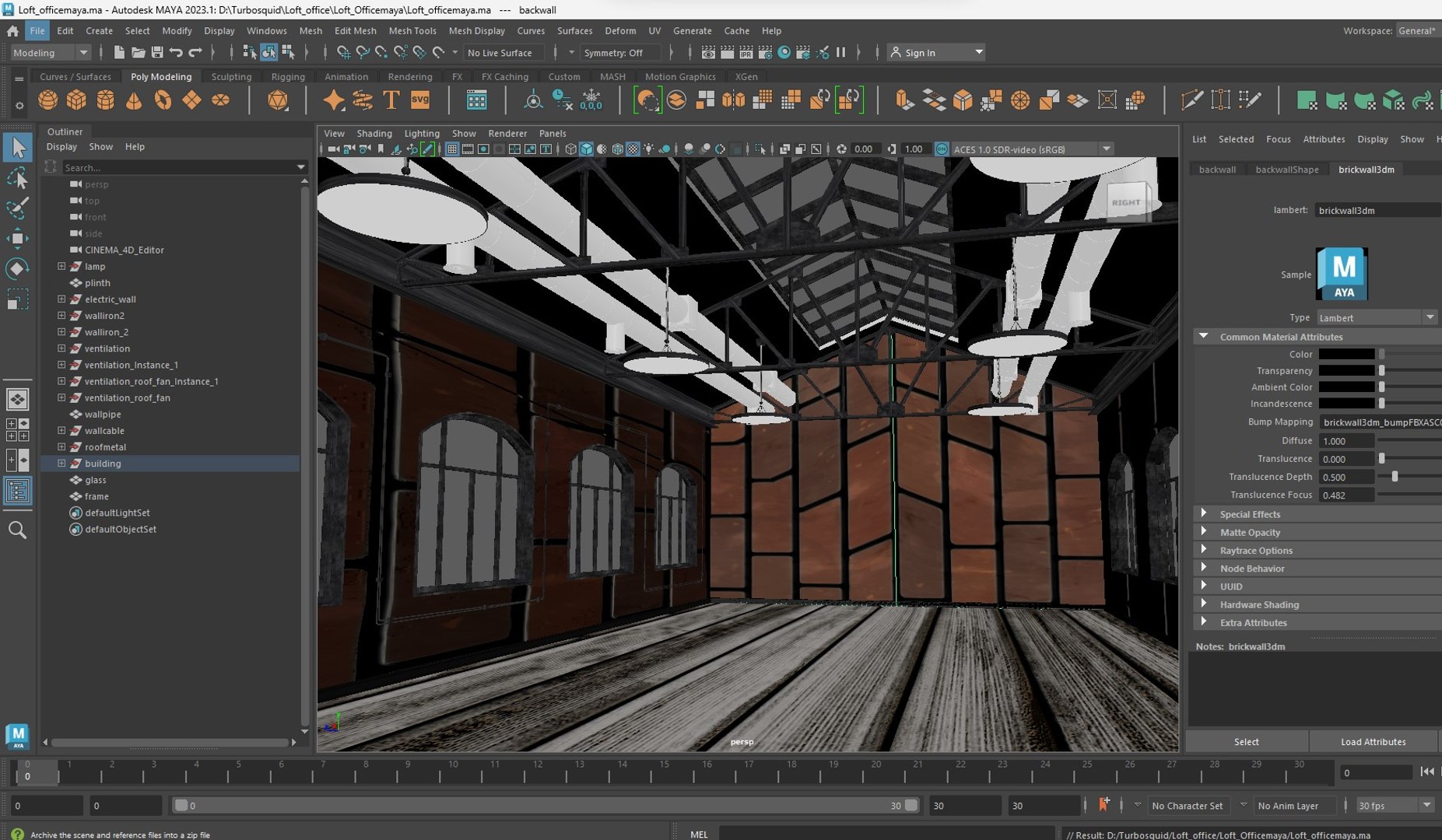Select the Rotate tool in toolbox

(17, 269)
